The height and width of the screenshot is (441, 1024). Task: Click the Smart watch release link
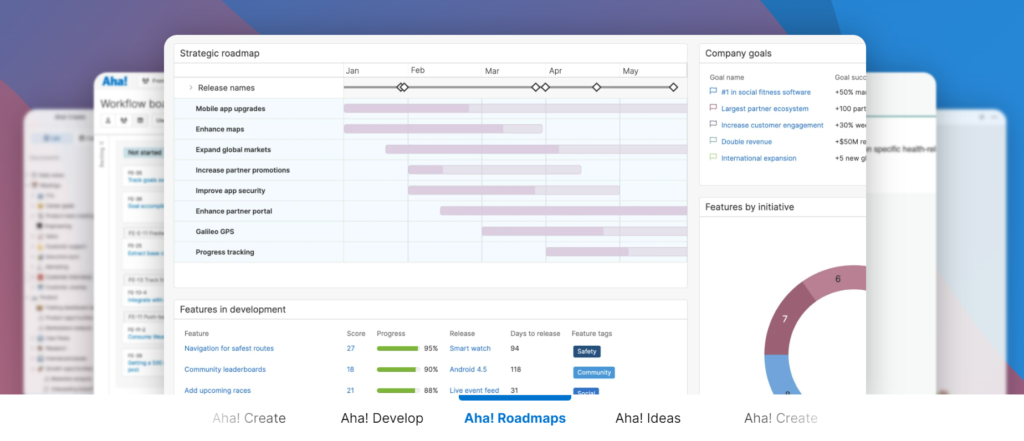pyautogui.click(x=470, y=348)
